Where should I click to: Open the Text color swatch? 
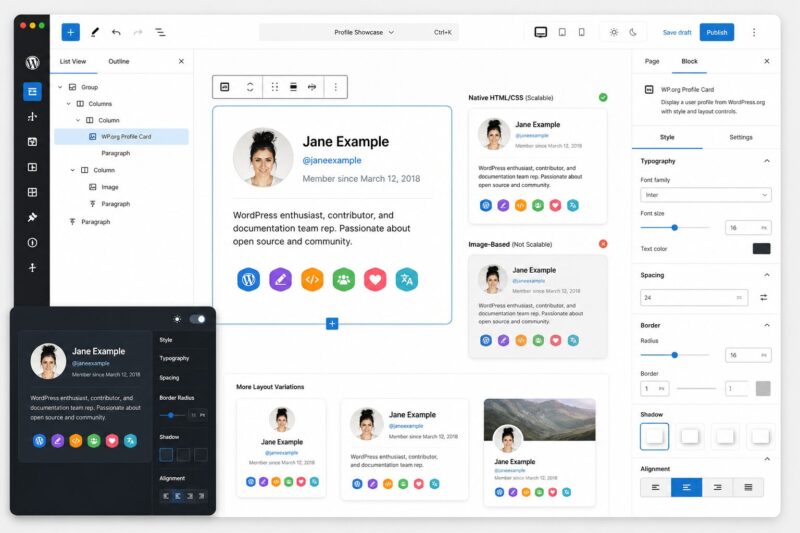(762, 249)
